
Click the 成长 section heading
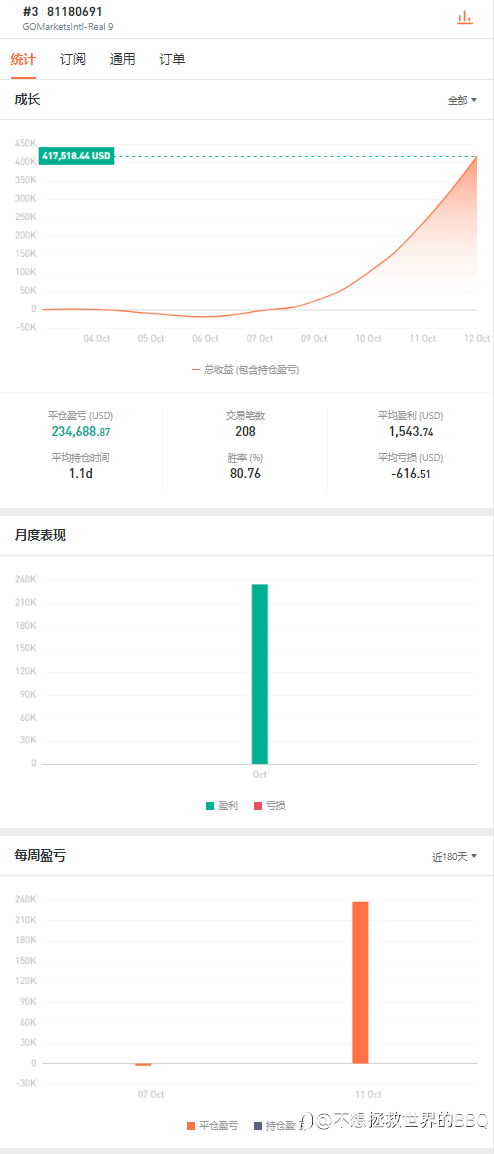point(27,99)
